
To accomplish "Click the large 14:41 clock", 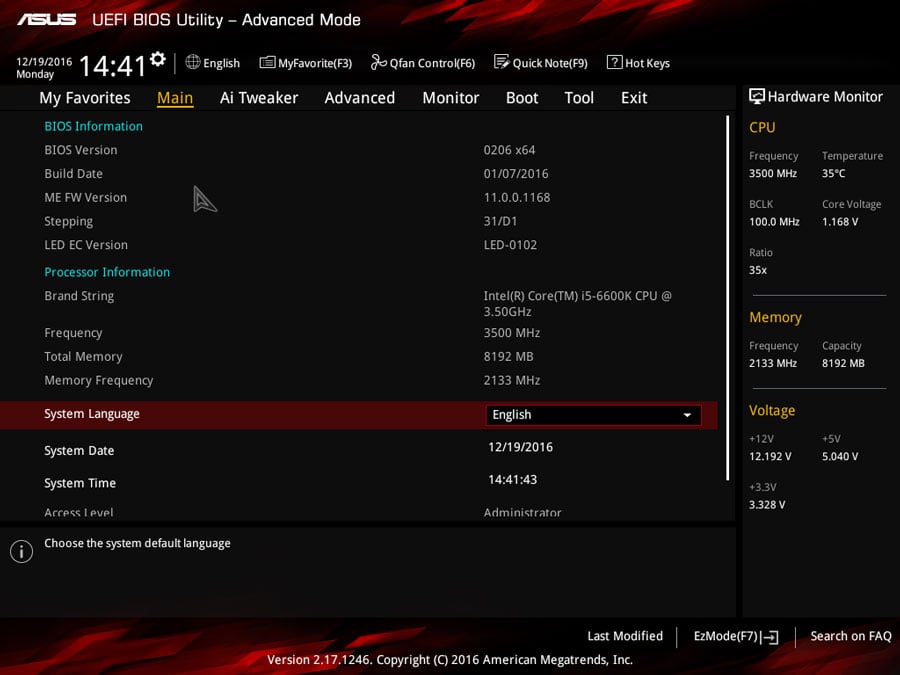I will pos(112,65).
